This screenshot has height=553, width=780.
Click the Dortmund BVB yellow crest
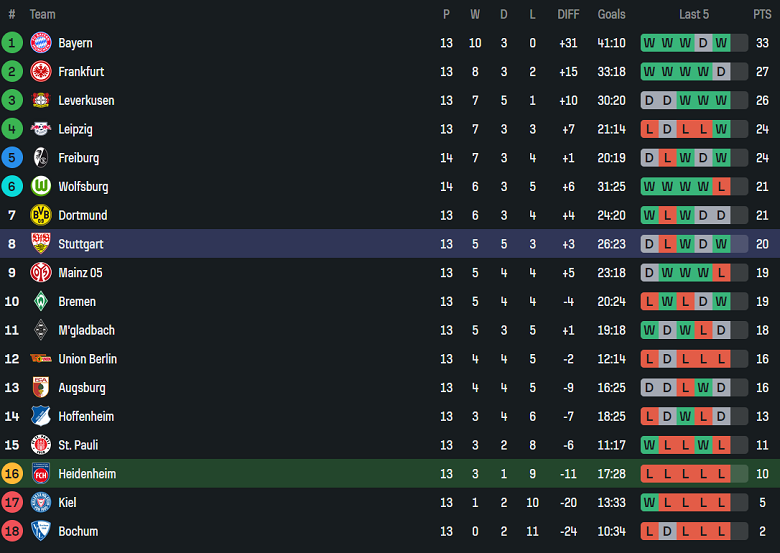point(40,215)
